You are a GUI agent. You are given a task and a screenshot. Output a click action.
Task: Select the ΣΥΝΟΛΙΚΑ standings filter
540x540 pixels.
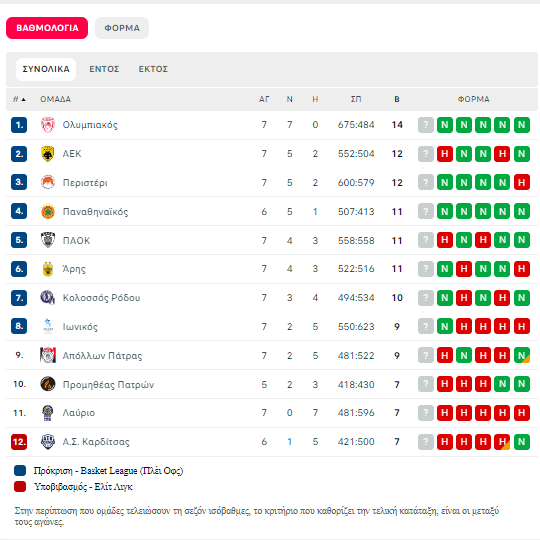[x=46, y=69]
